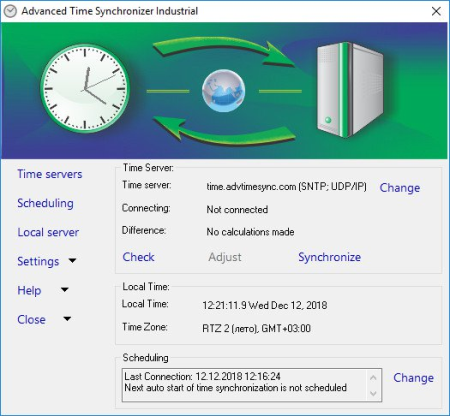Viewport: 450px width, 416px height.
Task: Synchronize time with the server
Action: coord(329,257)
